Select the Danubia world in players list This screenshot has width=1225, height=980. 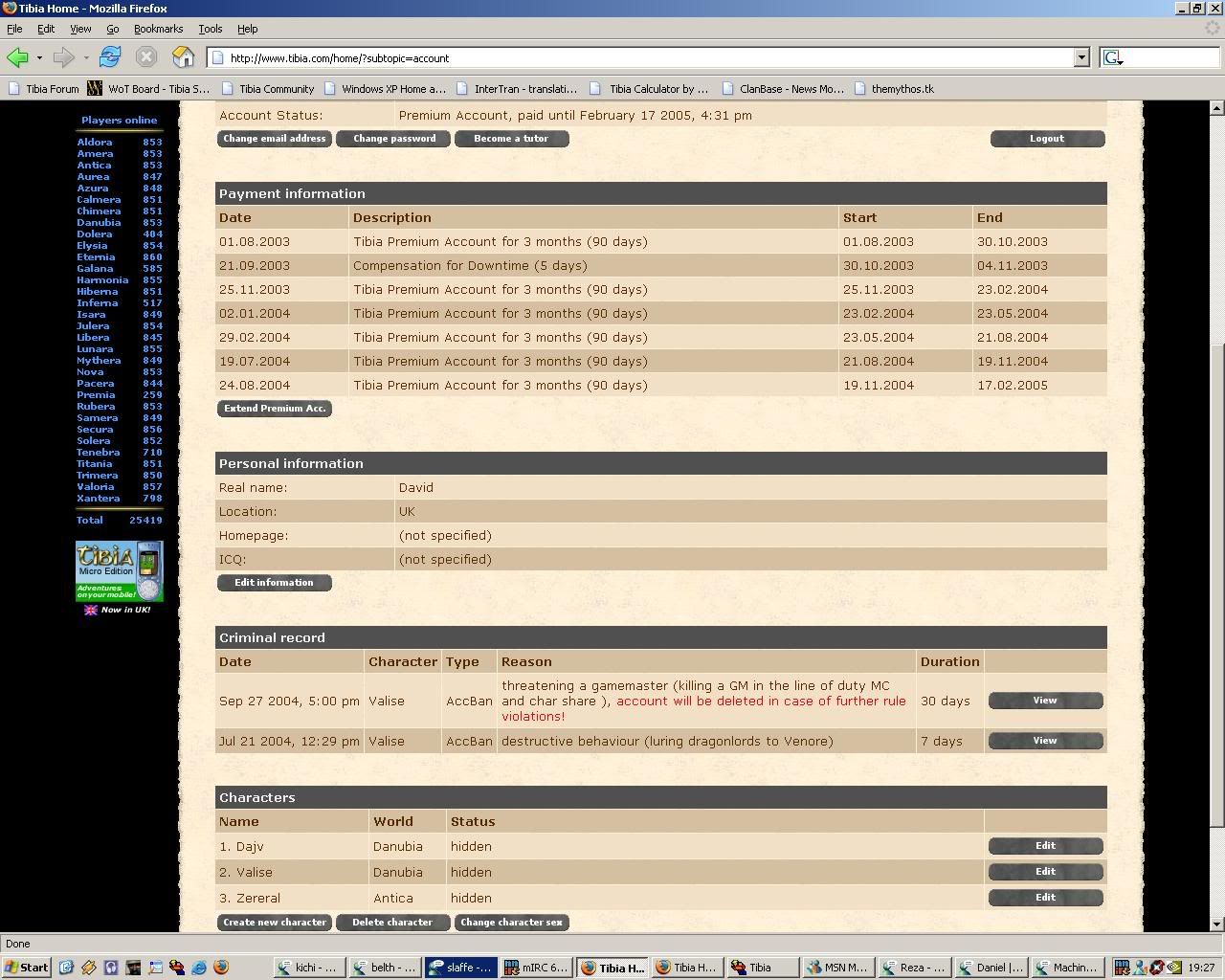pyautogui.click(x=99, y=222)
